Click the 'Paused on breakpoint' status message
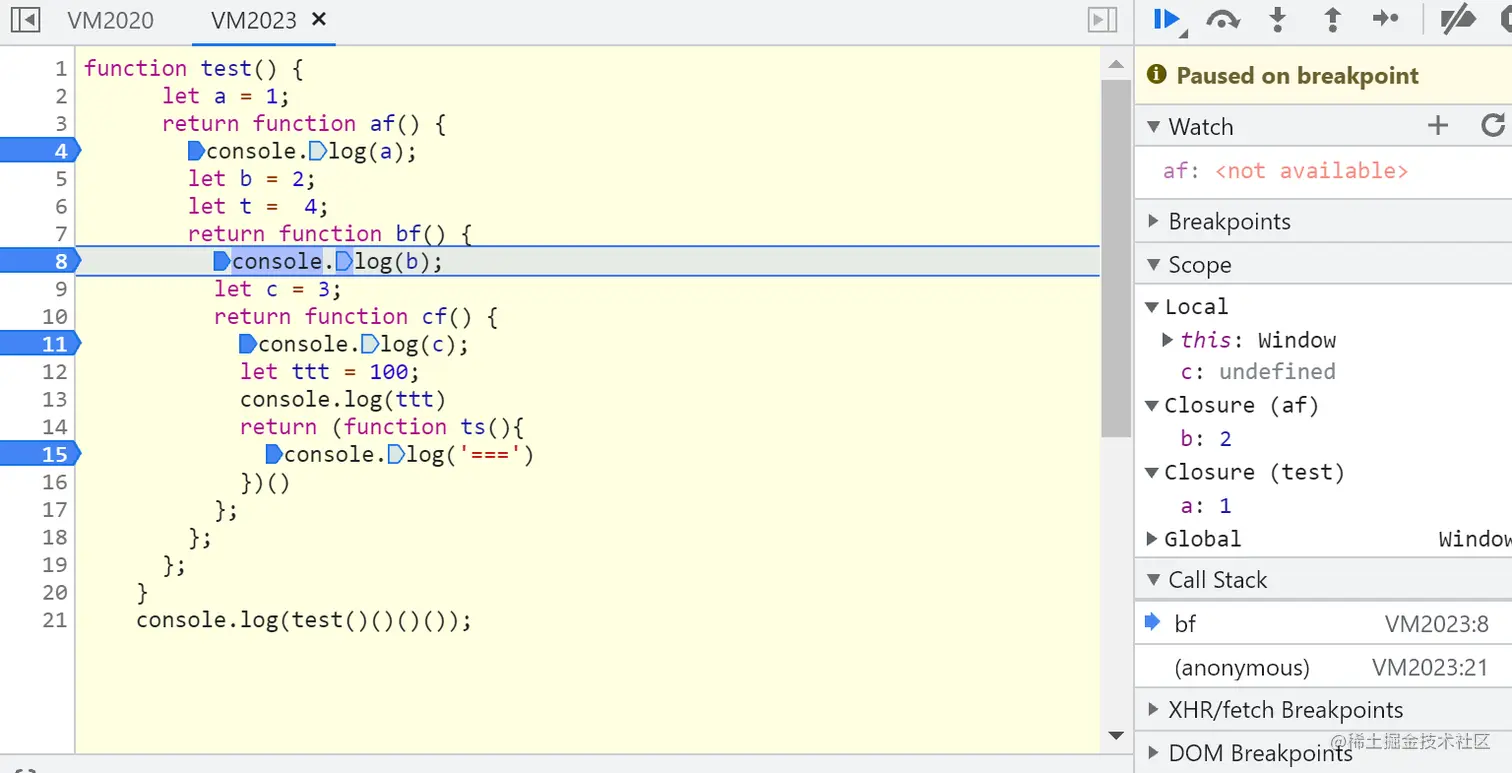1512x773 pixels. (1297, 76)
